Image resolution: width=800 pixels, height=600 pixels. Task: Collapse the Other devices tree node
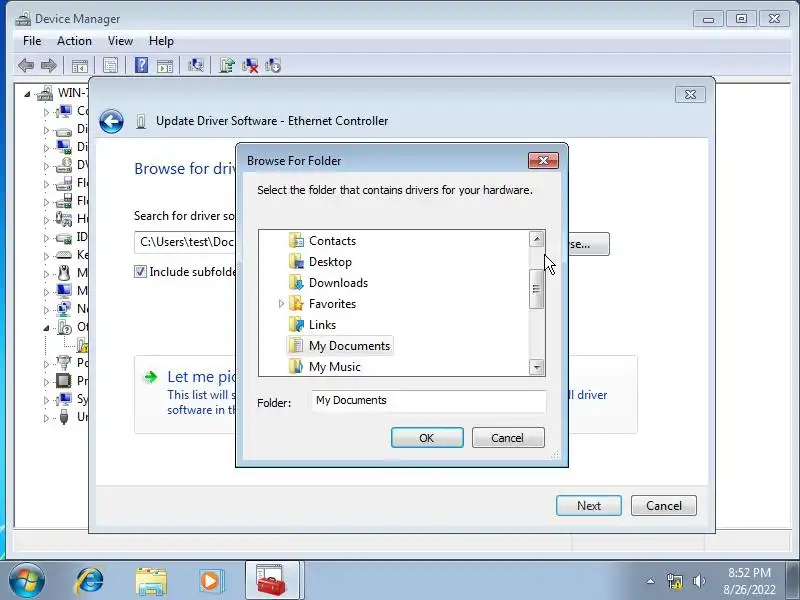(46, 328)
